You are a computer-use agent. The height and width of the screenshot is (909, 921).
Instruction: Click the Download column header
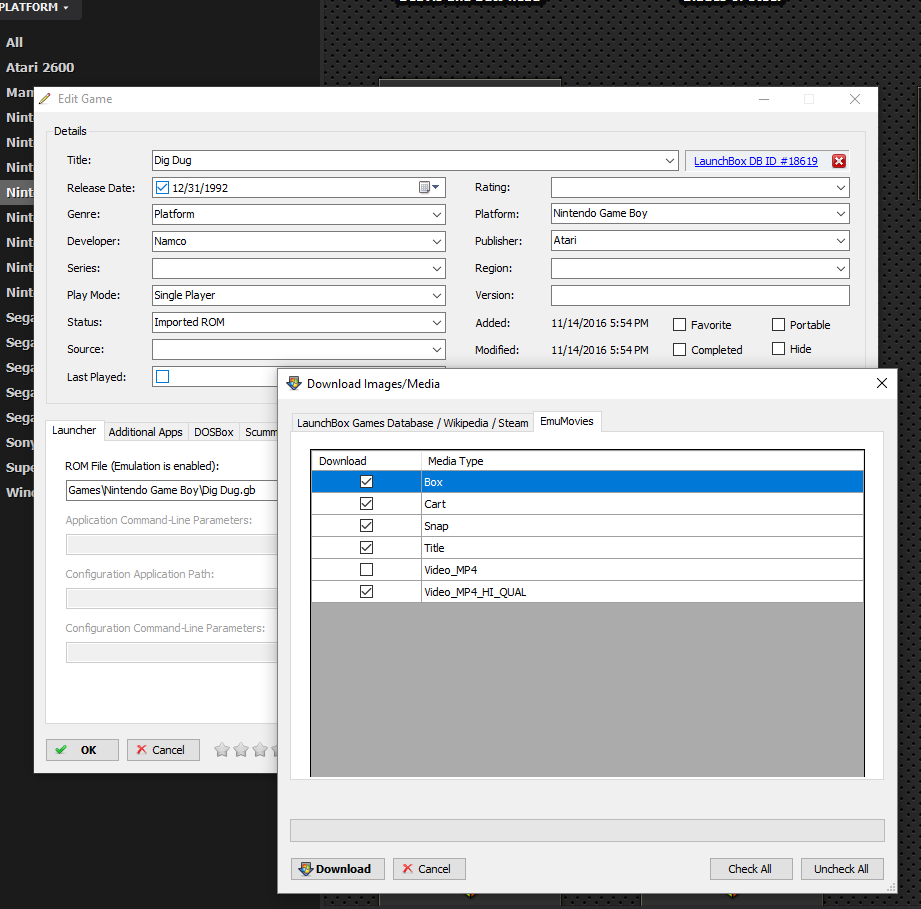(x=366, y=461)
